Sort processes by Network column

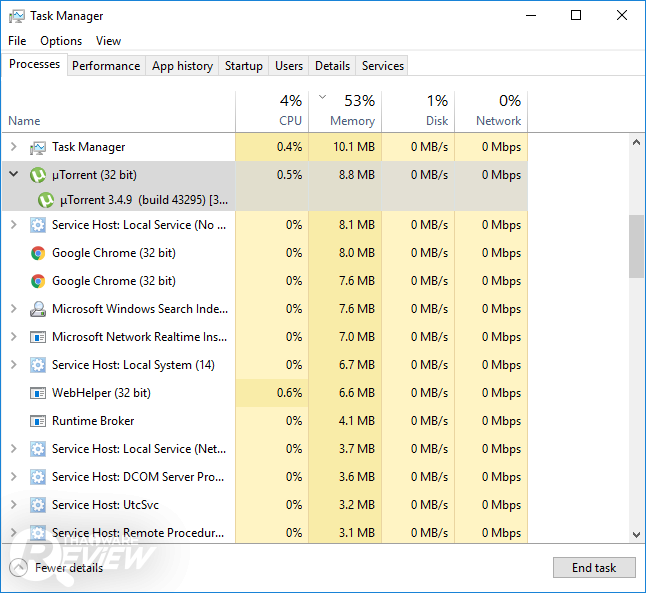pyautogui.click(x=491, y=111)
